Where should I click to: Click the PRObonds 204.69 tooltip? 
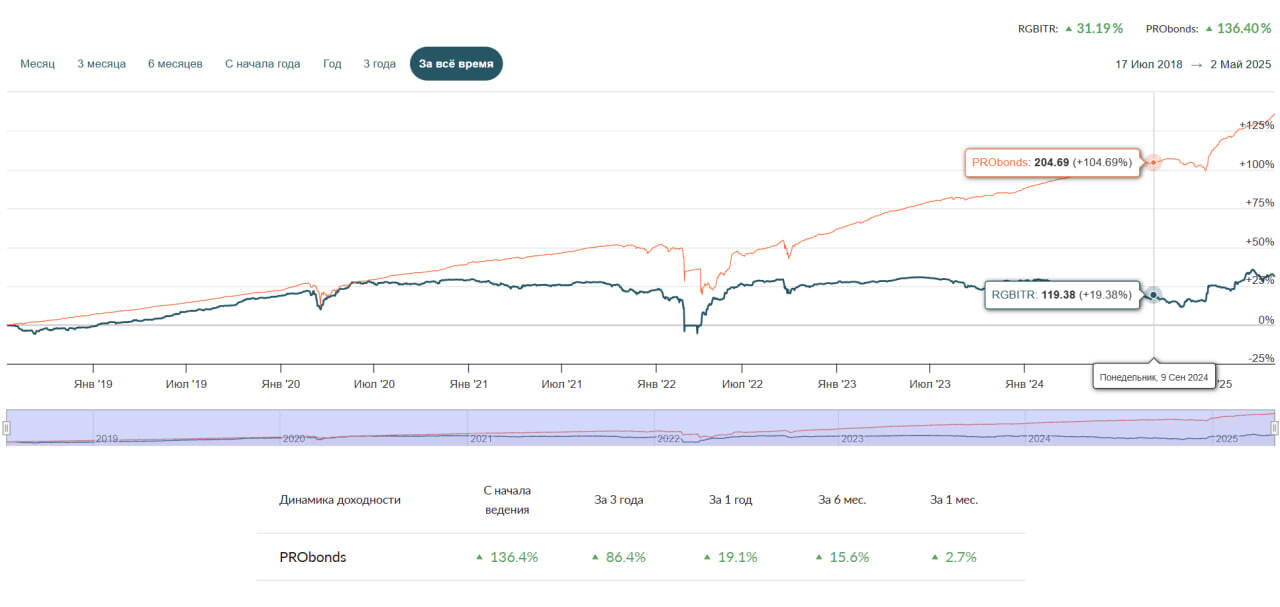pyautogui.click(x=1052, y=162)
